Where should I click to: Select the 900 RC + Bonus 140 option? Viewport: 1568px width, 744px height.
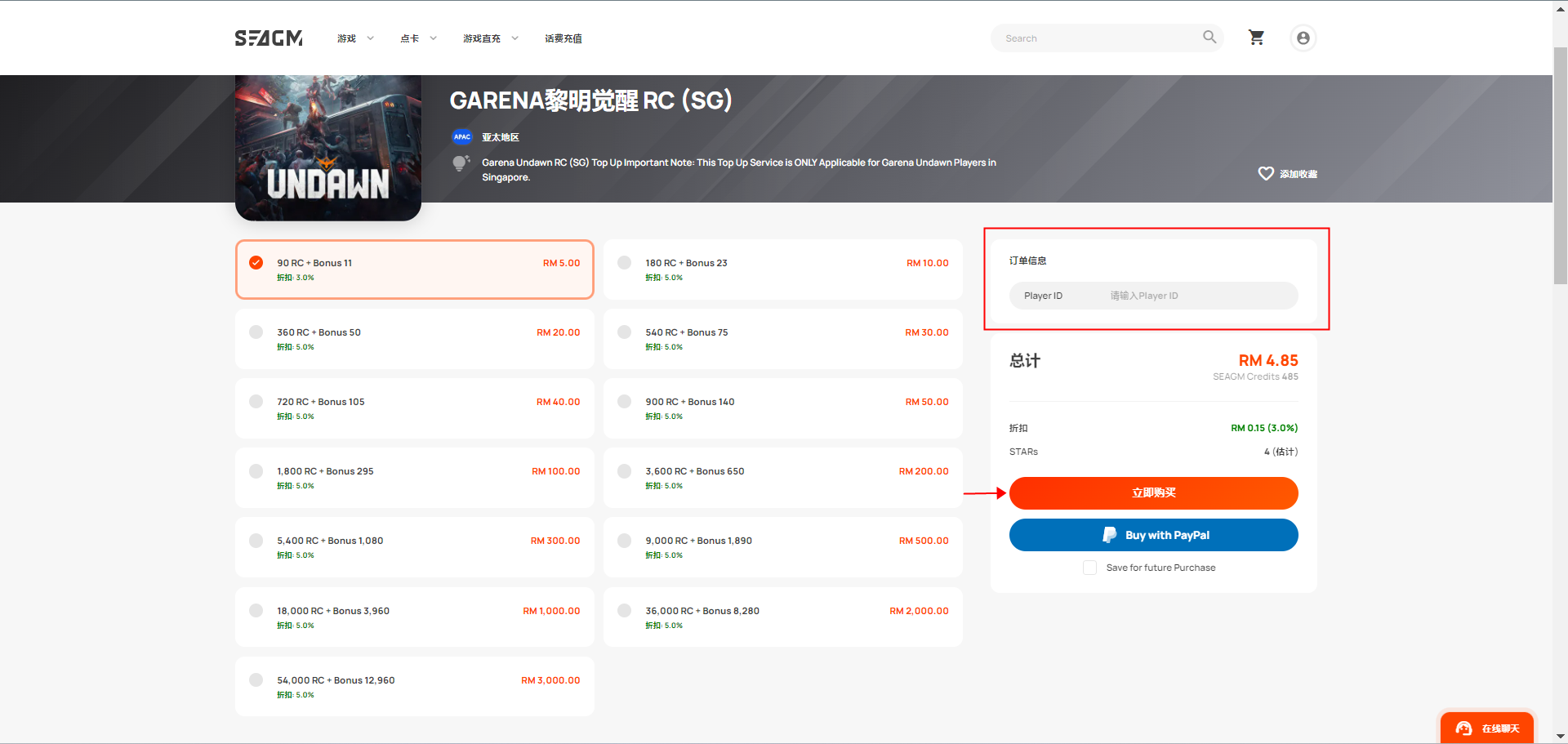(783, 408)
